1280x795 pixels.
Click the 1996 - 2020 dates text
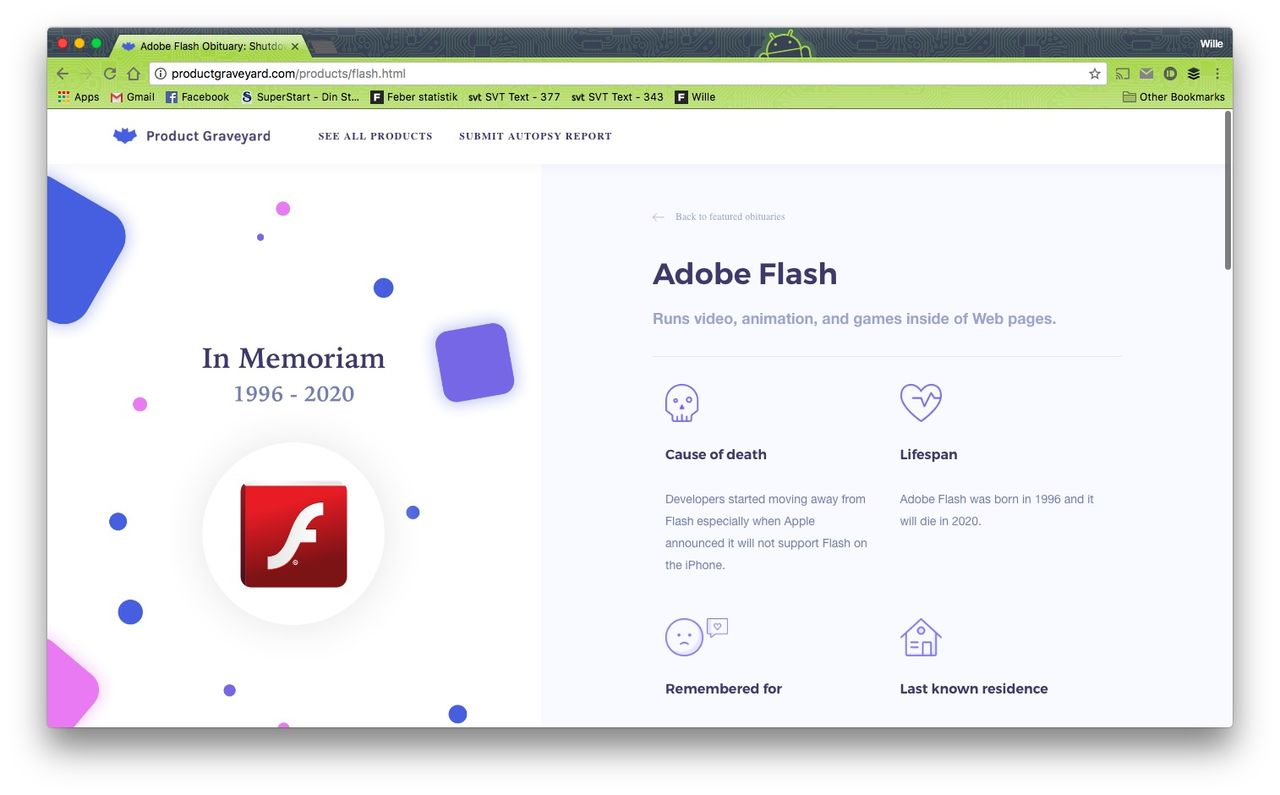[294, 394]
